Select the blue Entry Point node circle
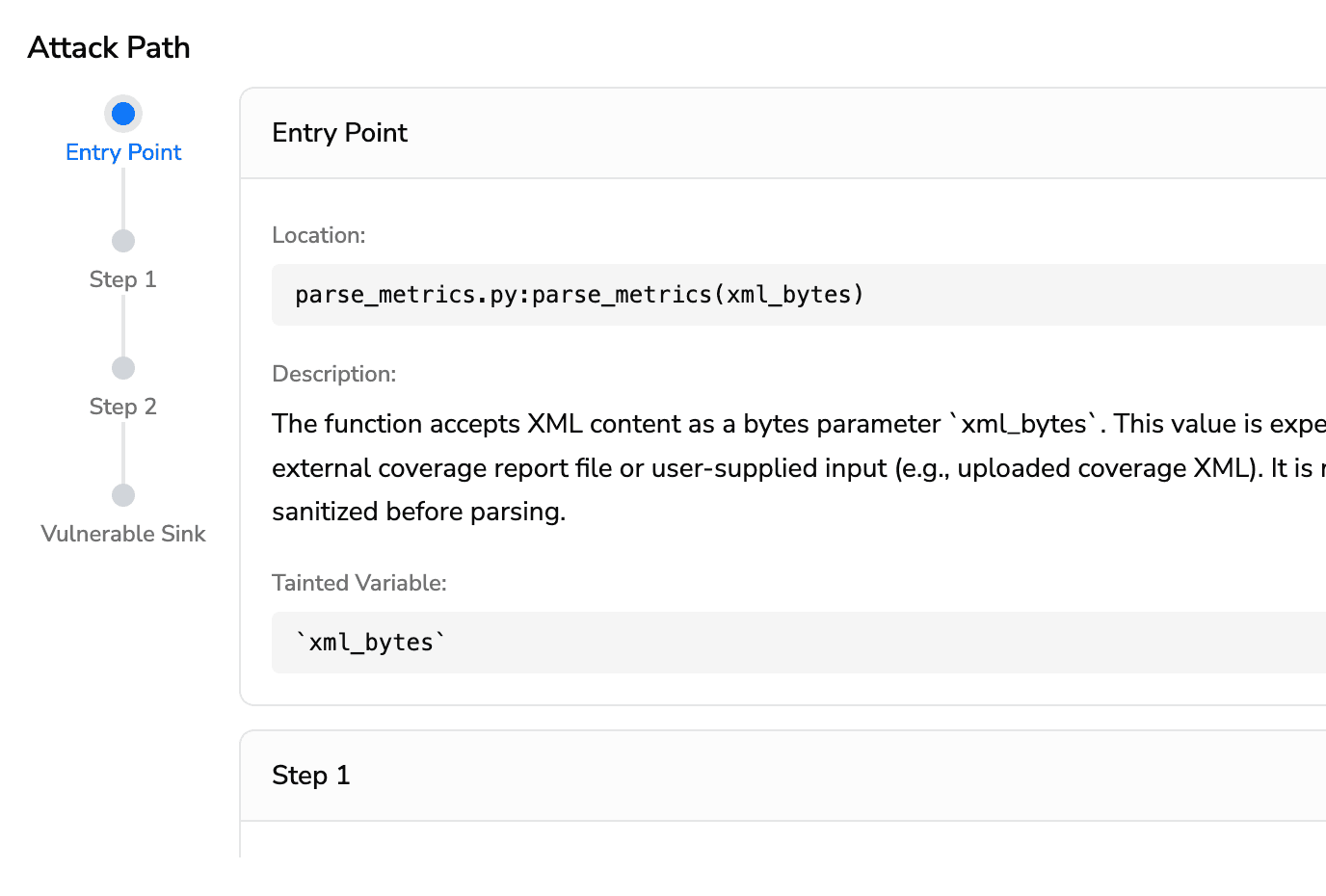 coord(122,113)
